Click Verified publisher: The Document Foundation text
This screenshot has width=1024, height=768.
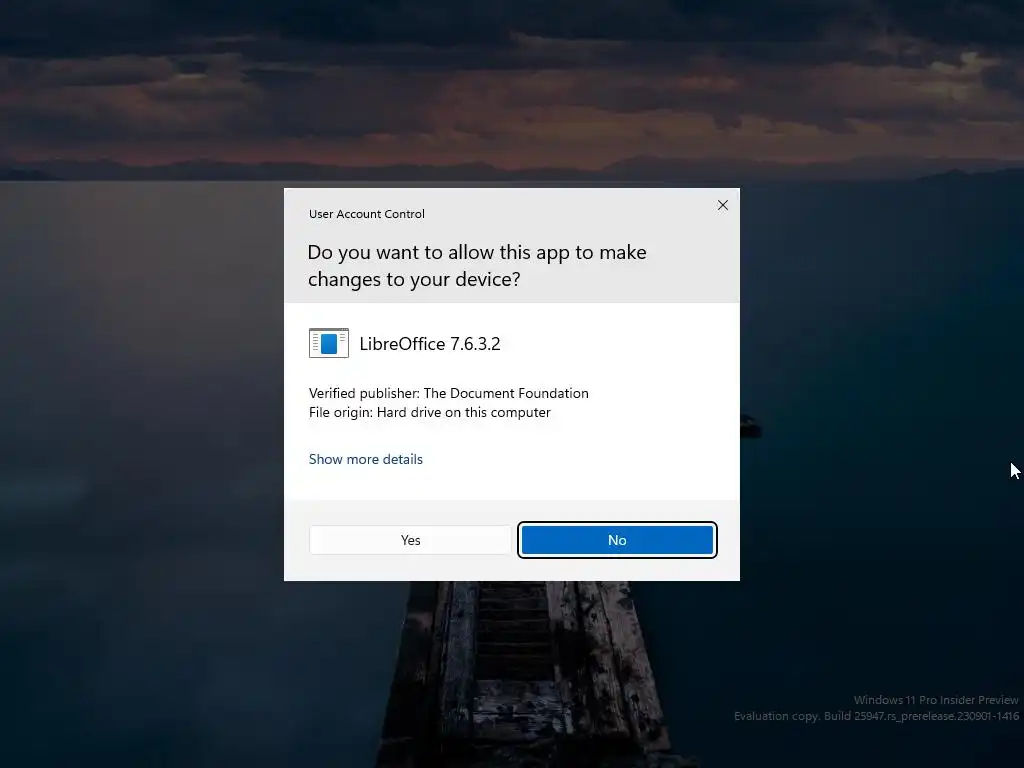tap(449, 393)
